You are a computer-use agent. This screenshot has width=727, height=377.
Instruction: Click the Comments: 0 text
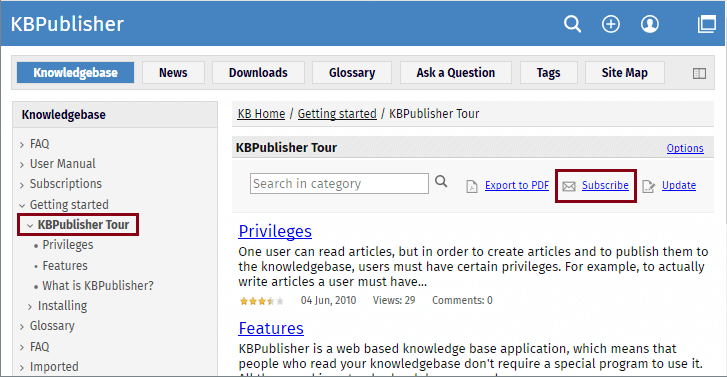[x=462, y=300]
